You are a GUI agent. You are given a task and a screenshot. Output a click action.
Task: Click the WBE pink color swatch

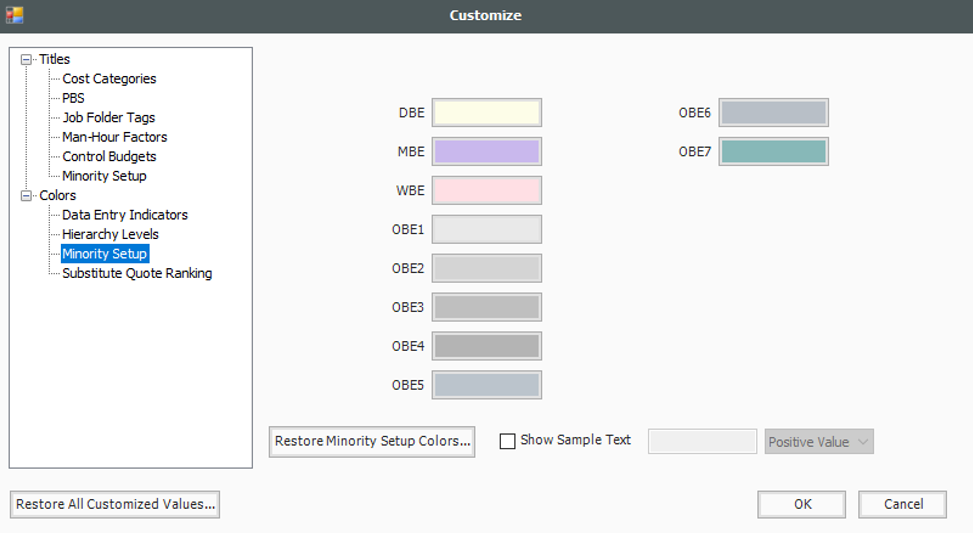pos(486,190)
